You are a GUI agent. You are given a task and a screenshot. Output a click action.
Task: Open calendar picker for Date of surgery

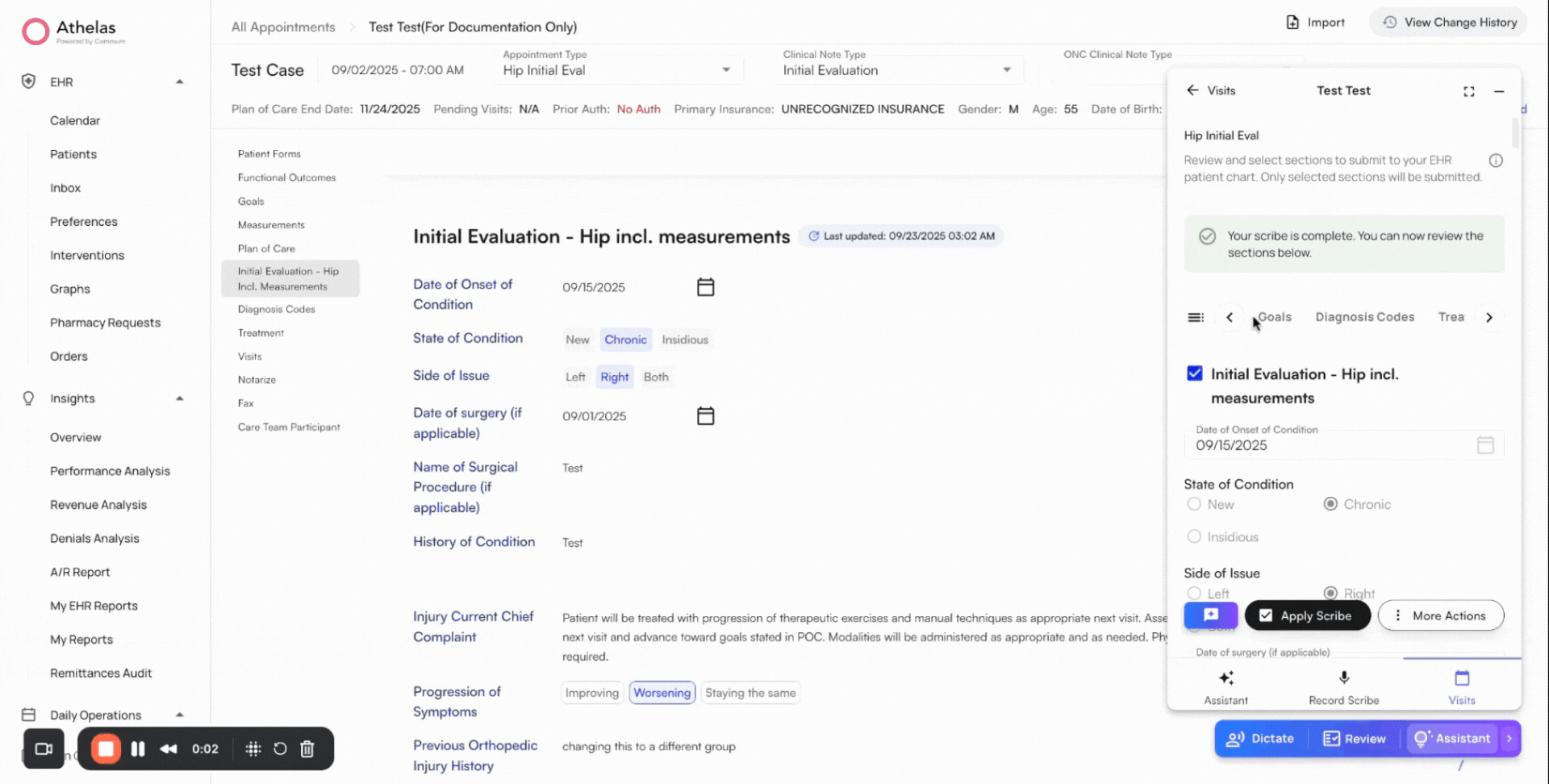click(x=706, y=416)
